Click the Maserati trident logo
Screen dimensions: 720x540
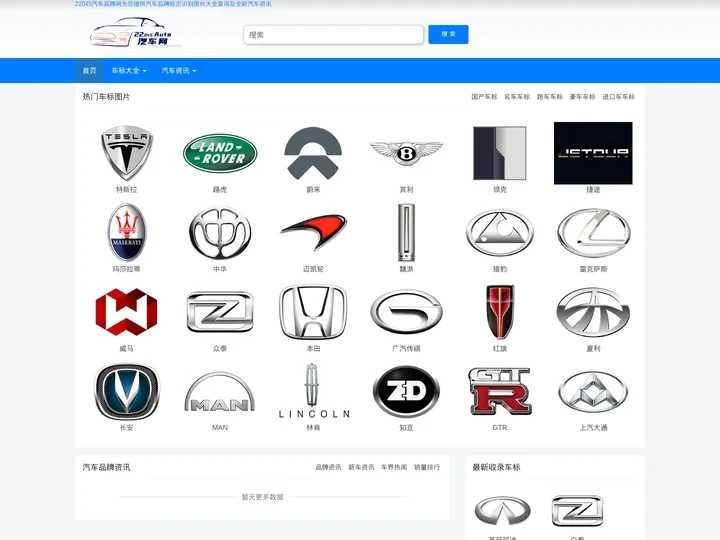coord(127,233)
